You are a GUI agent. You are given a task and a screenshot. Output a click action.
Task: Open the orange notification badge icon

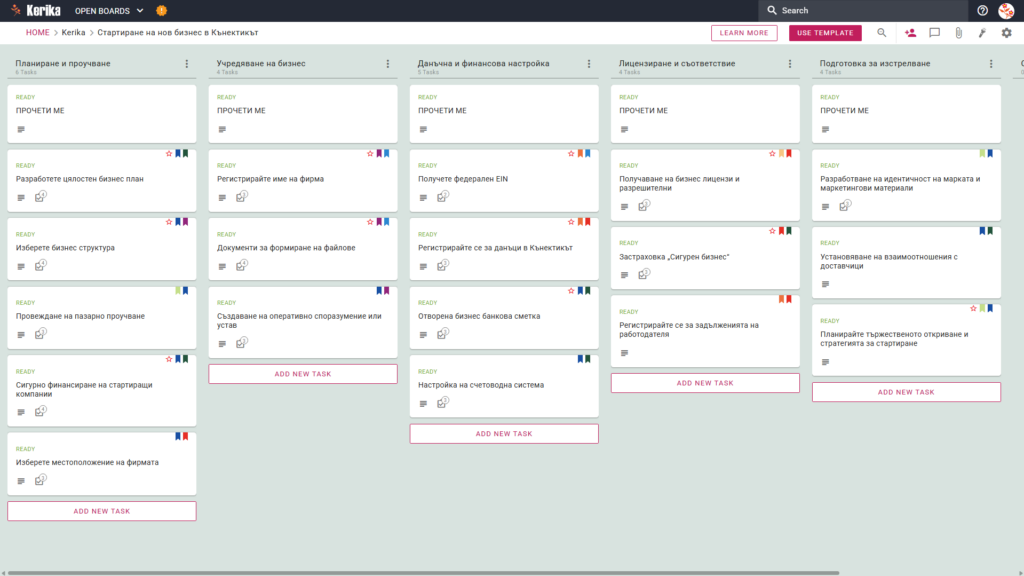pos(161,10)
